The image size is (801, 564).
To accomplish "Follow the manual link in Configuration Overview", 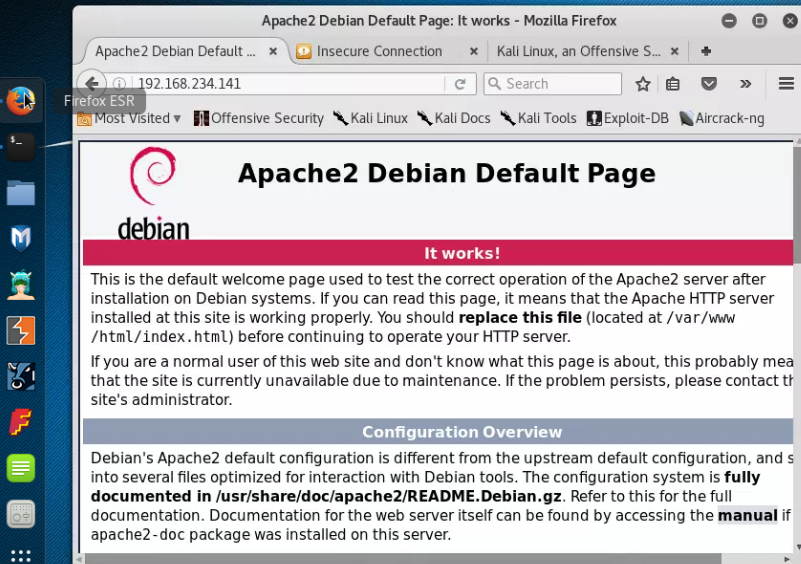I will coord(747,515).
